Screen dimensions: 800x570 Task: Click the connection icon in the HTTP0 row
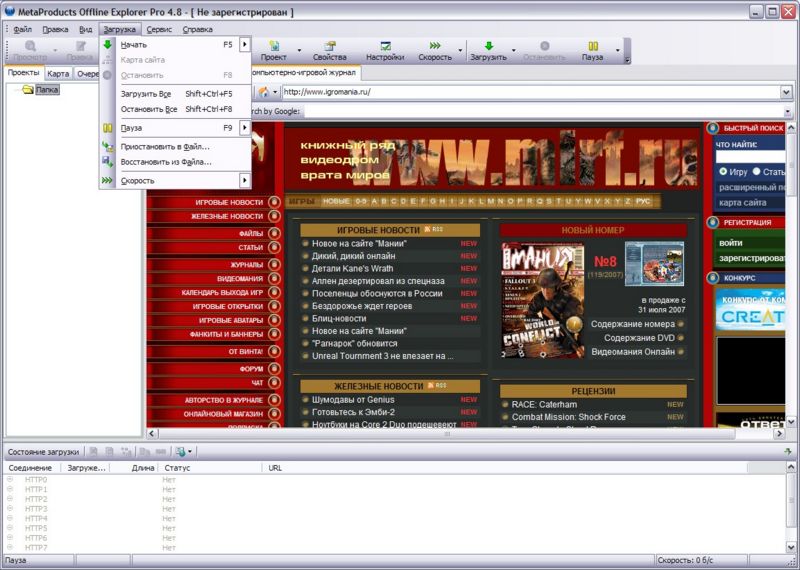point(10,479)
